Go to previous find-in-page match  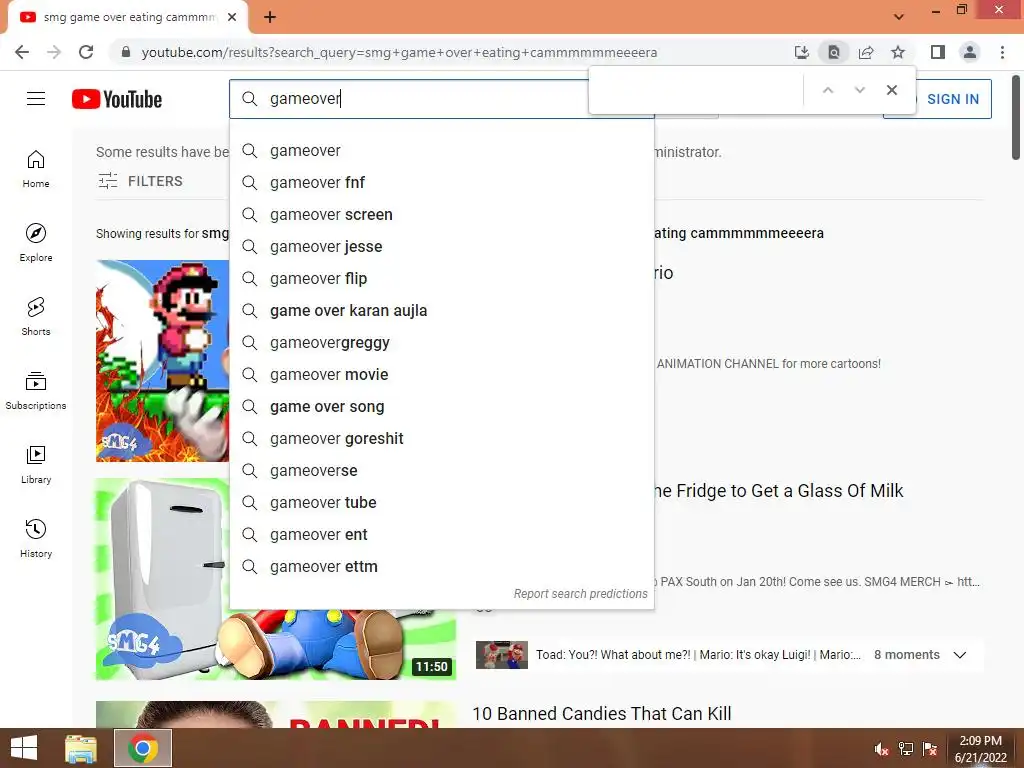coord(827,90)
